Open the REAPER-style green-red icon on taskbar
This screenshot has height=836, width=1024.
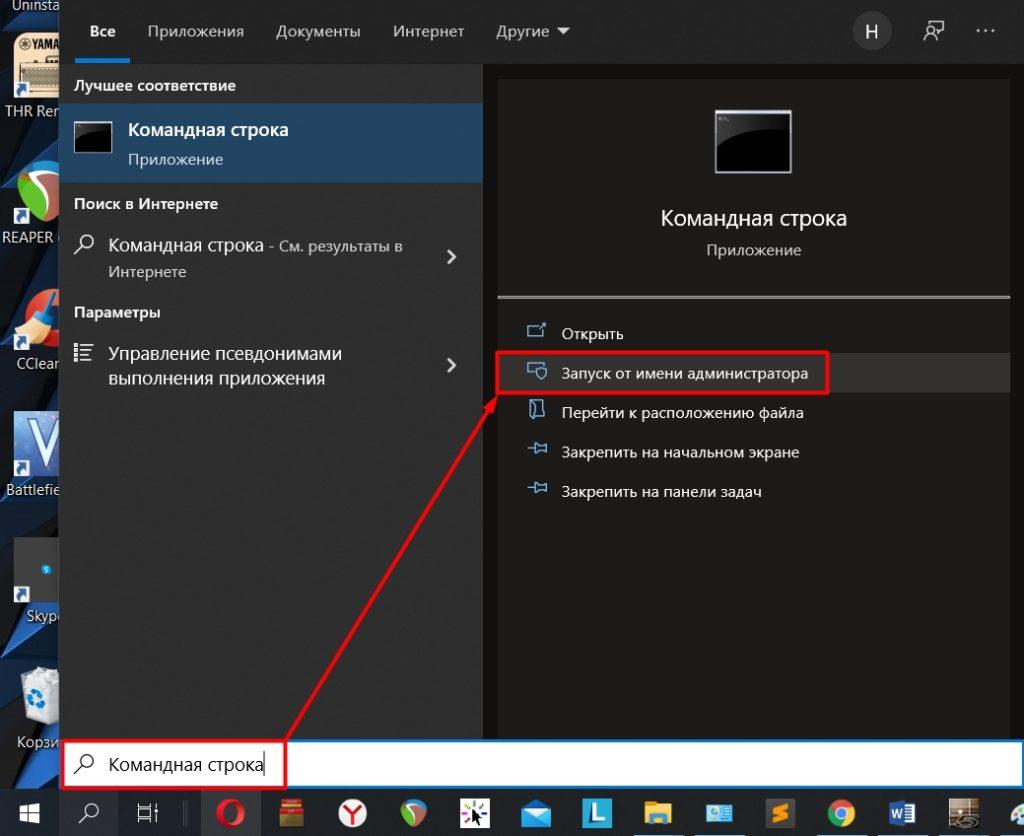coord(413,813)
